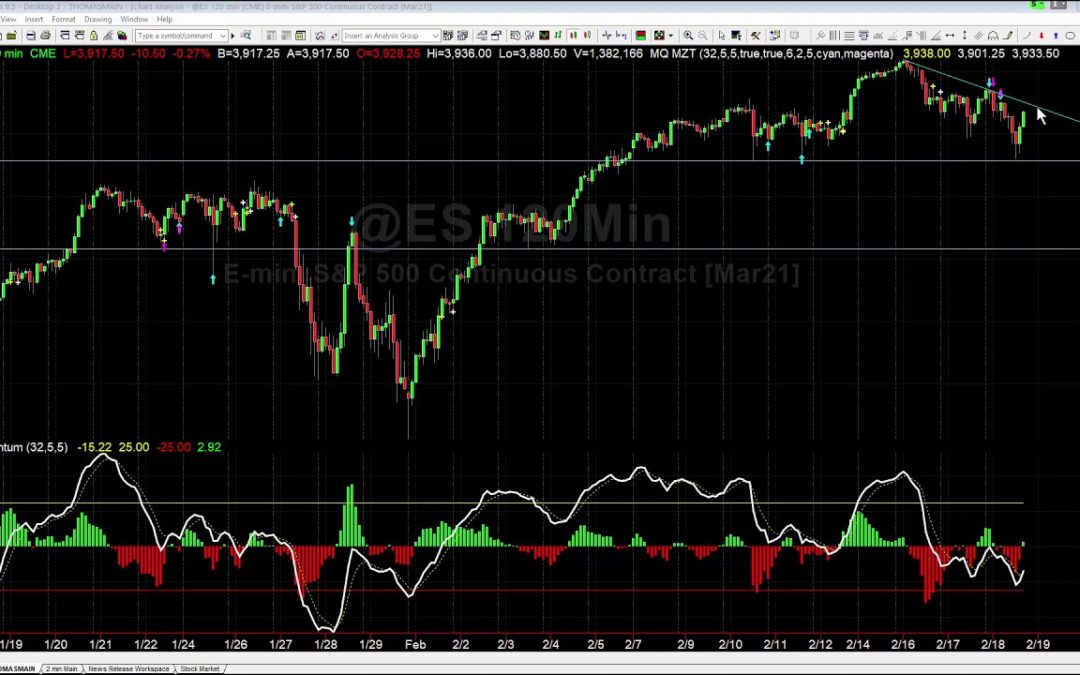Click the red/green color style swatch icon
Viewport: 1080px width, 675px height.
tap(640, 35)
